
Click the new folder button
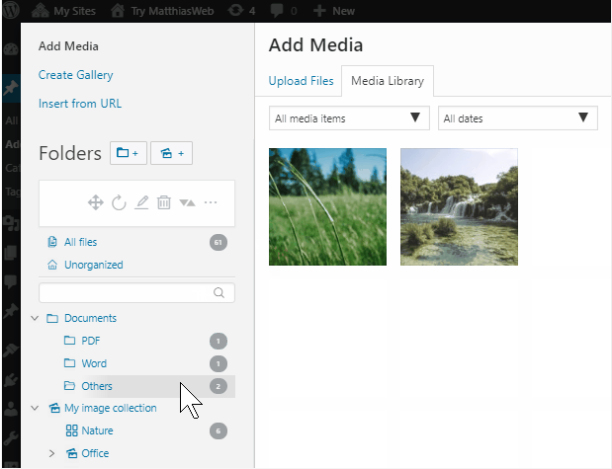[x=128, y=153]
